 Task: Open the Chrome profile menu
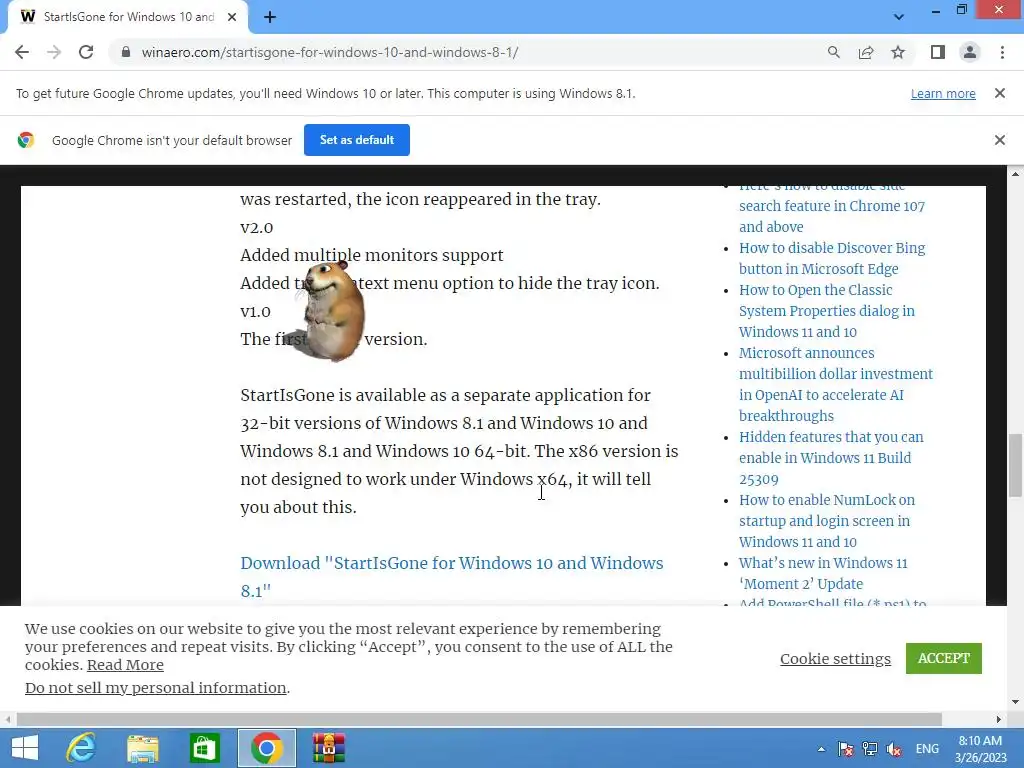point(970,52)
